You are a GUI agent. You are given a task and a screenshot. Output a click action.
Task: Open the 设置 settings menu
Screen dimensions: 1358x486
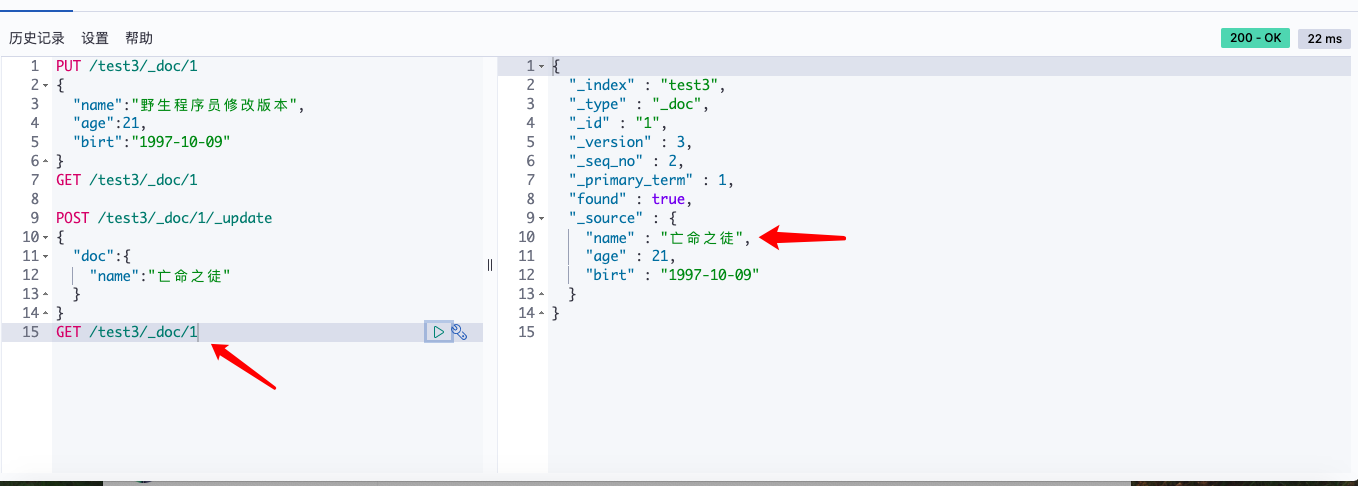95,38
